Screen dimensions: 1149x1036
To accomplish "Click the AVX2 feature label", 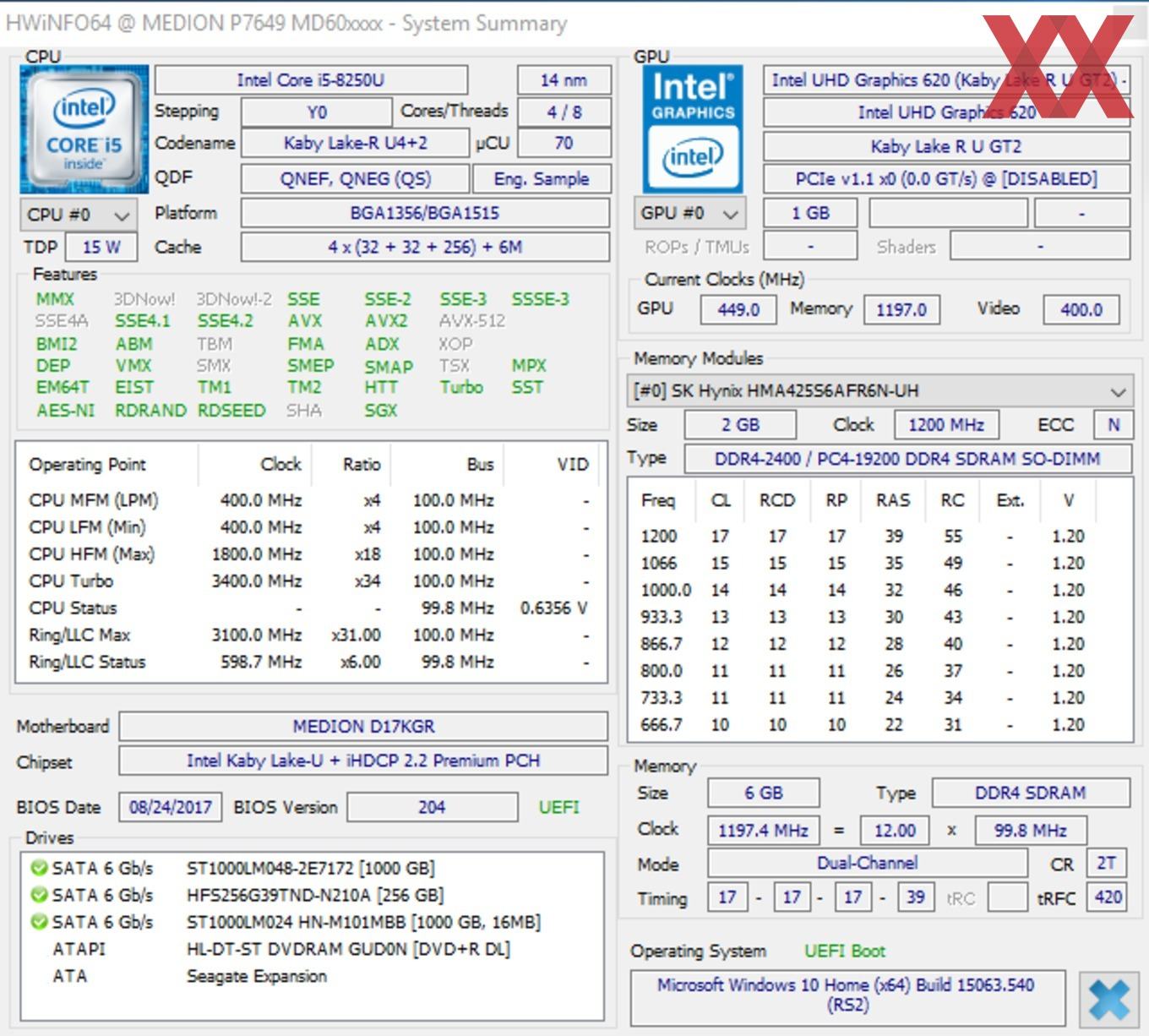I will click(386, 321).
